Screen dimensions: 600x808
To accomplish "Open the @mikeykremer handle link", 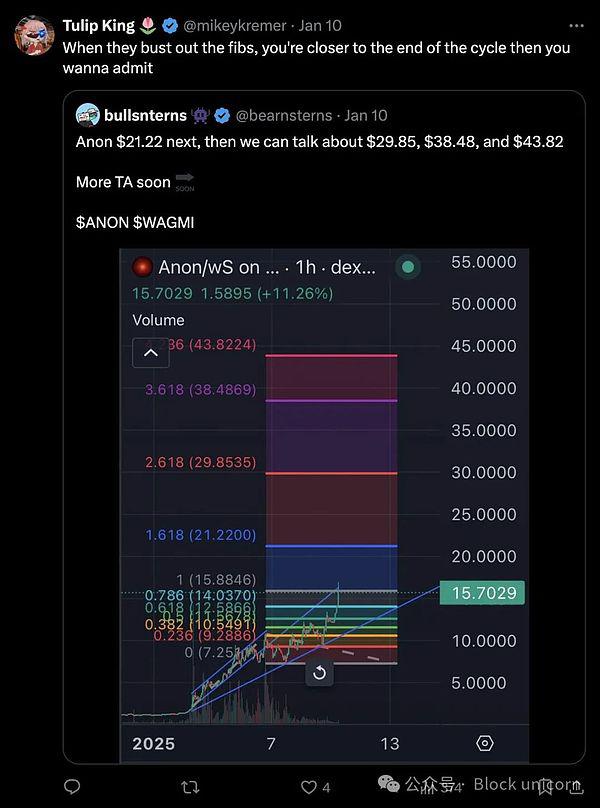I will click(235, 25).
